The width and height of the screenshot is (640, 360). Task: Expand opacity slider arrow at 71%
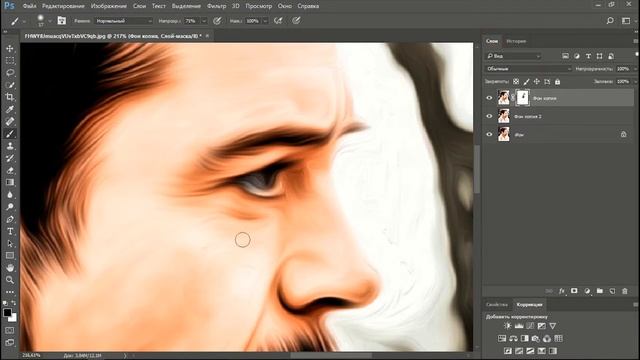[204, 21]
